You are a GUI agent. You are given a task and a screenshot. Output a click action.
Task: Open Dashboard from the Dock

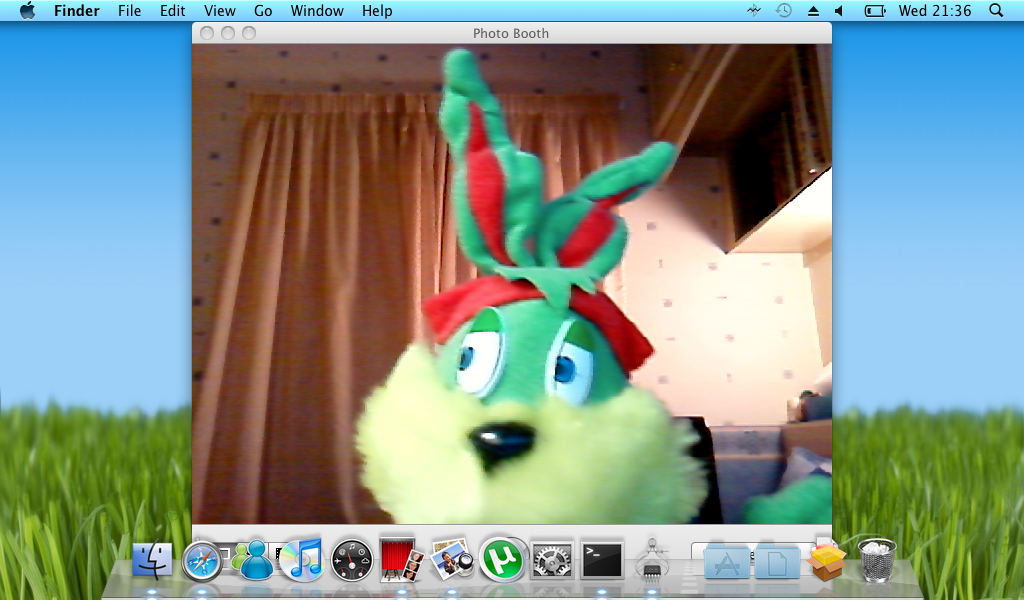[351, 560]
